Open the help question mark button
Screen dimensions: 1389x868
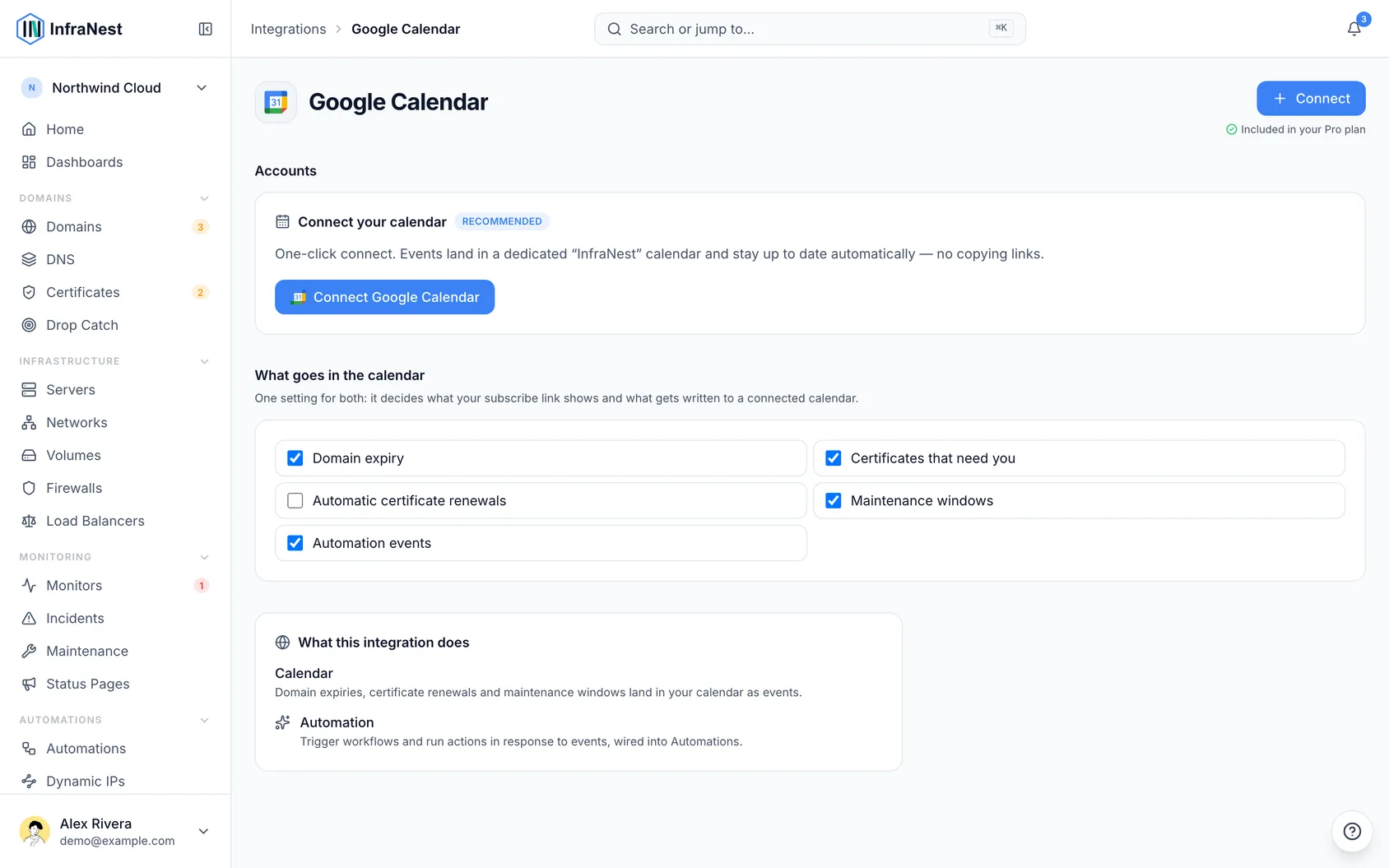click(1352, 831)
